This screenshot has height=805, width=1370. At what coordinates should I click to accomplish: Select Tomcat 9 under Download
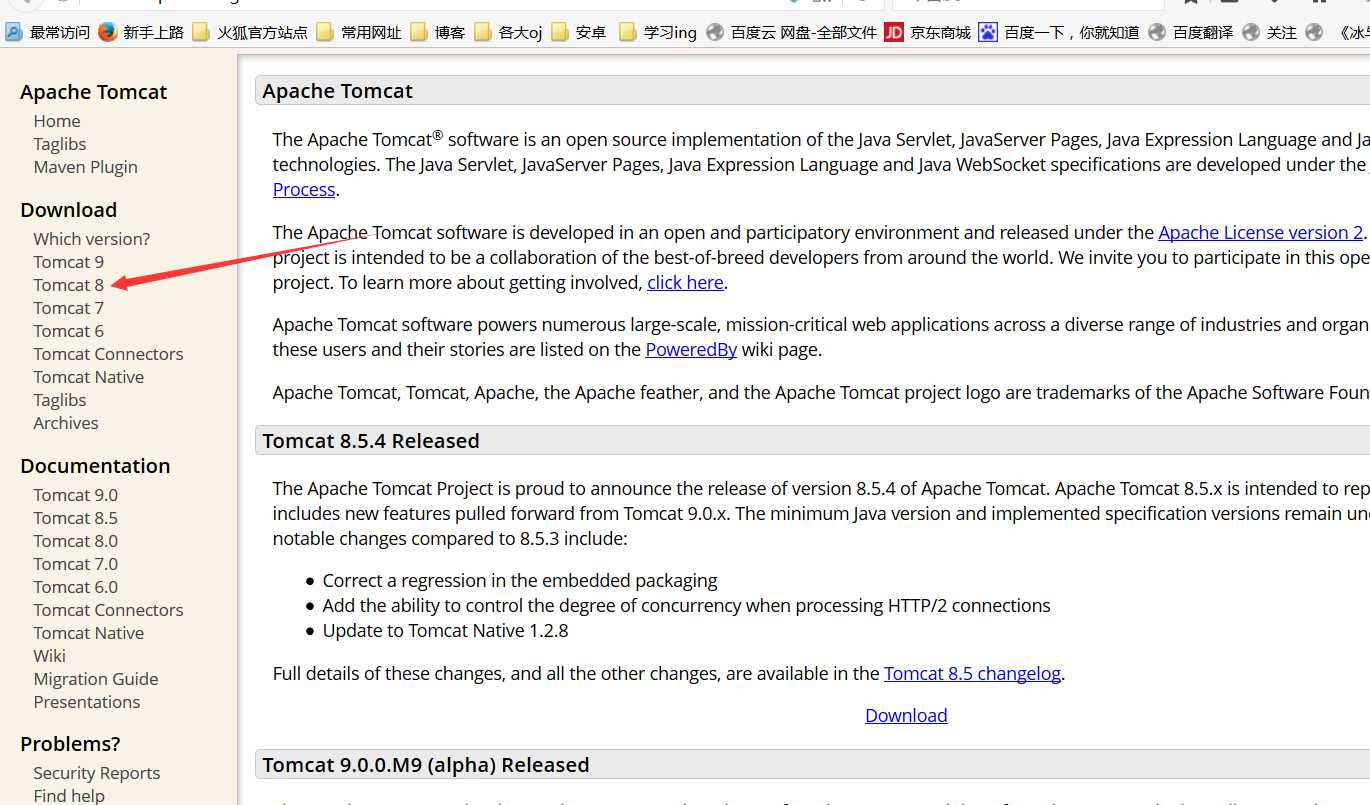pos(69,262)
